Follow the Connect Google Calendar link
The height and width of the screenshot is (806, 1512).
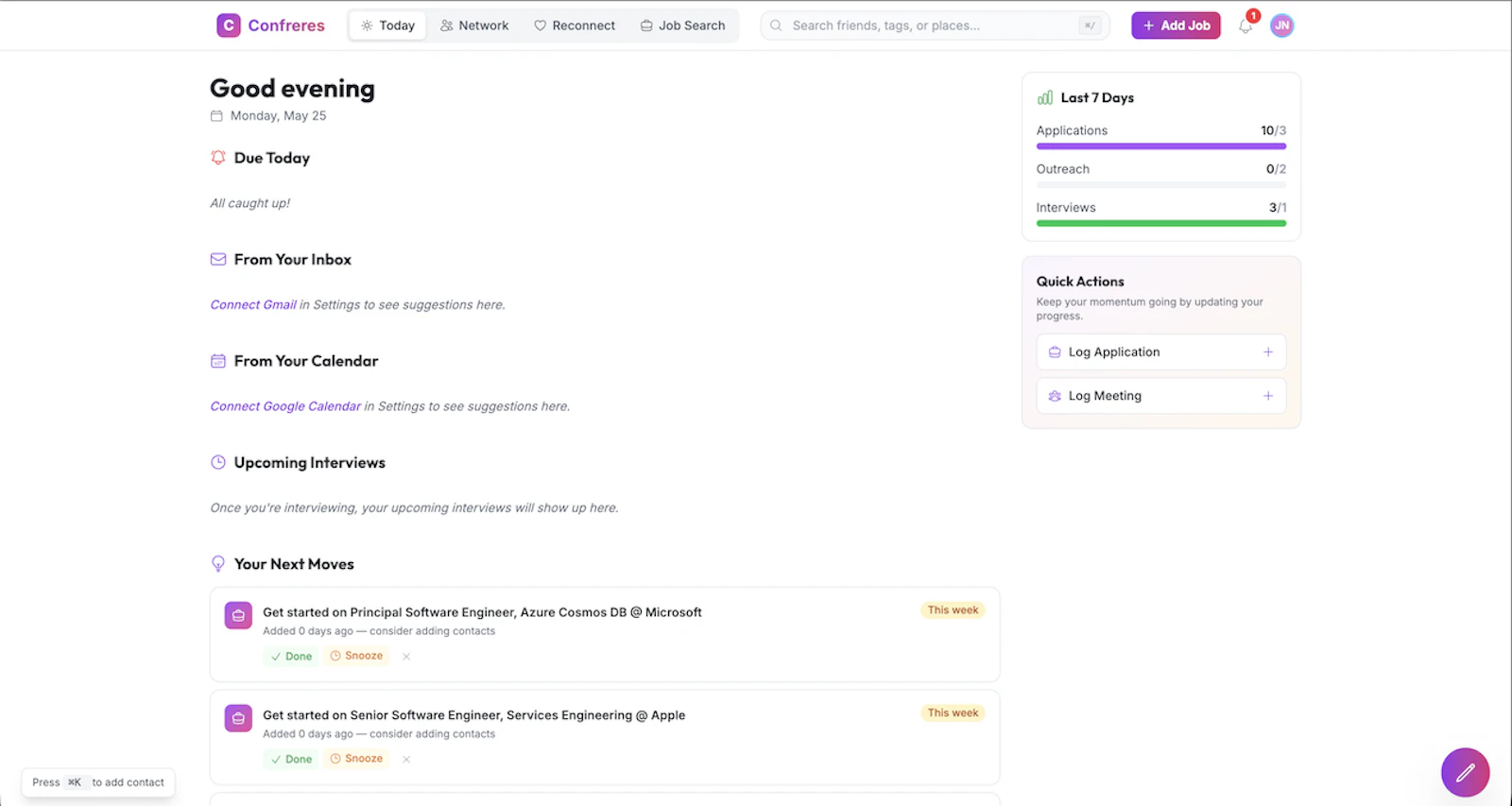click(x=285, y=406)
